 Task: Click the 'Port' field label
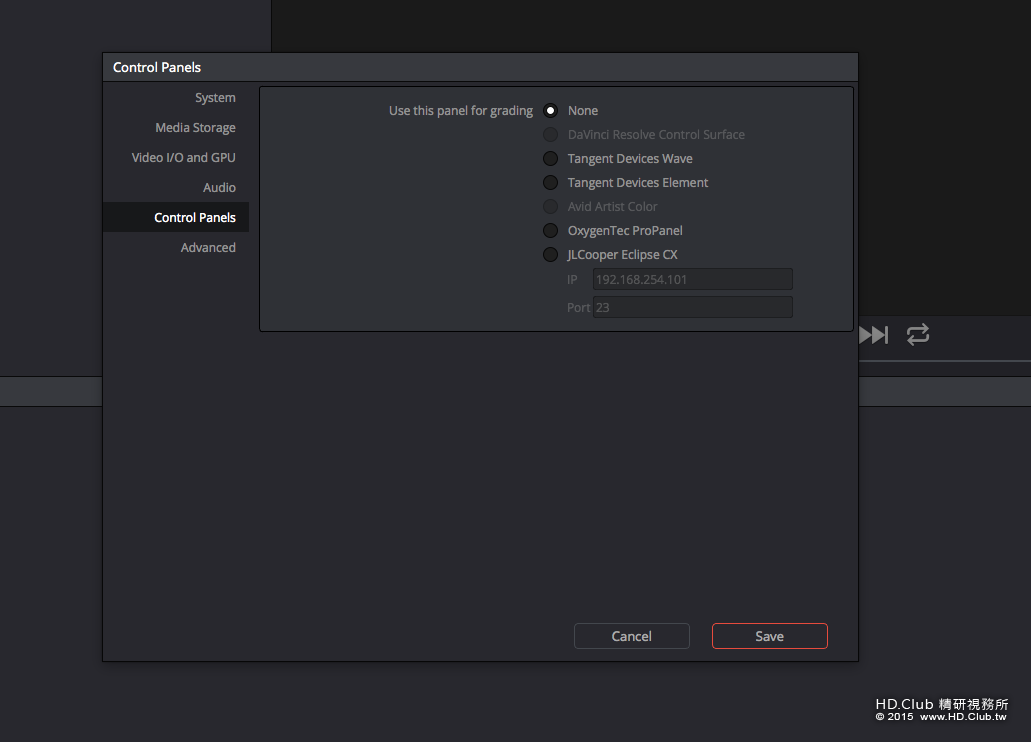(x=579, y=308)
